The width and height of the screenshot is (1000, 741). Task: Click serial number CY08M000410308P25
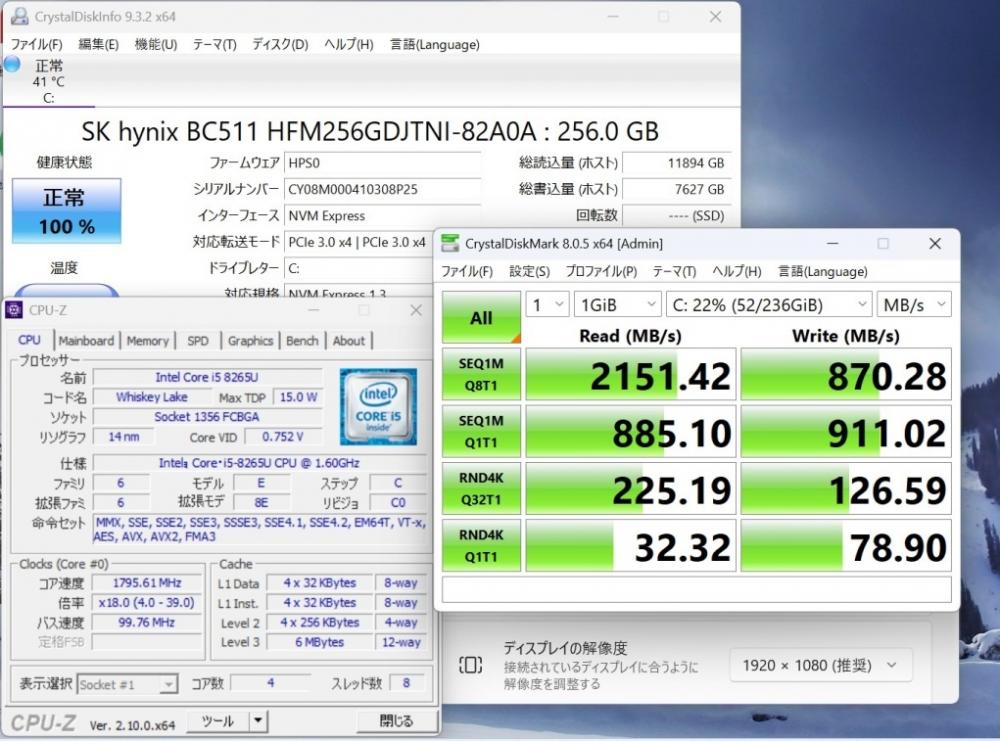point(382,189)
